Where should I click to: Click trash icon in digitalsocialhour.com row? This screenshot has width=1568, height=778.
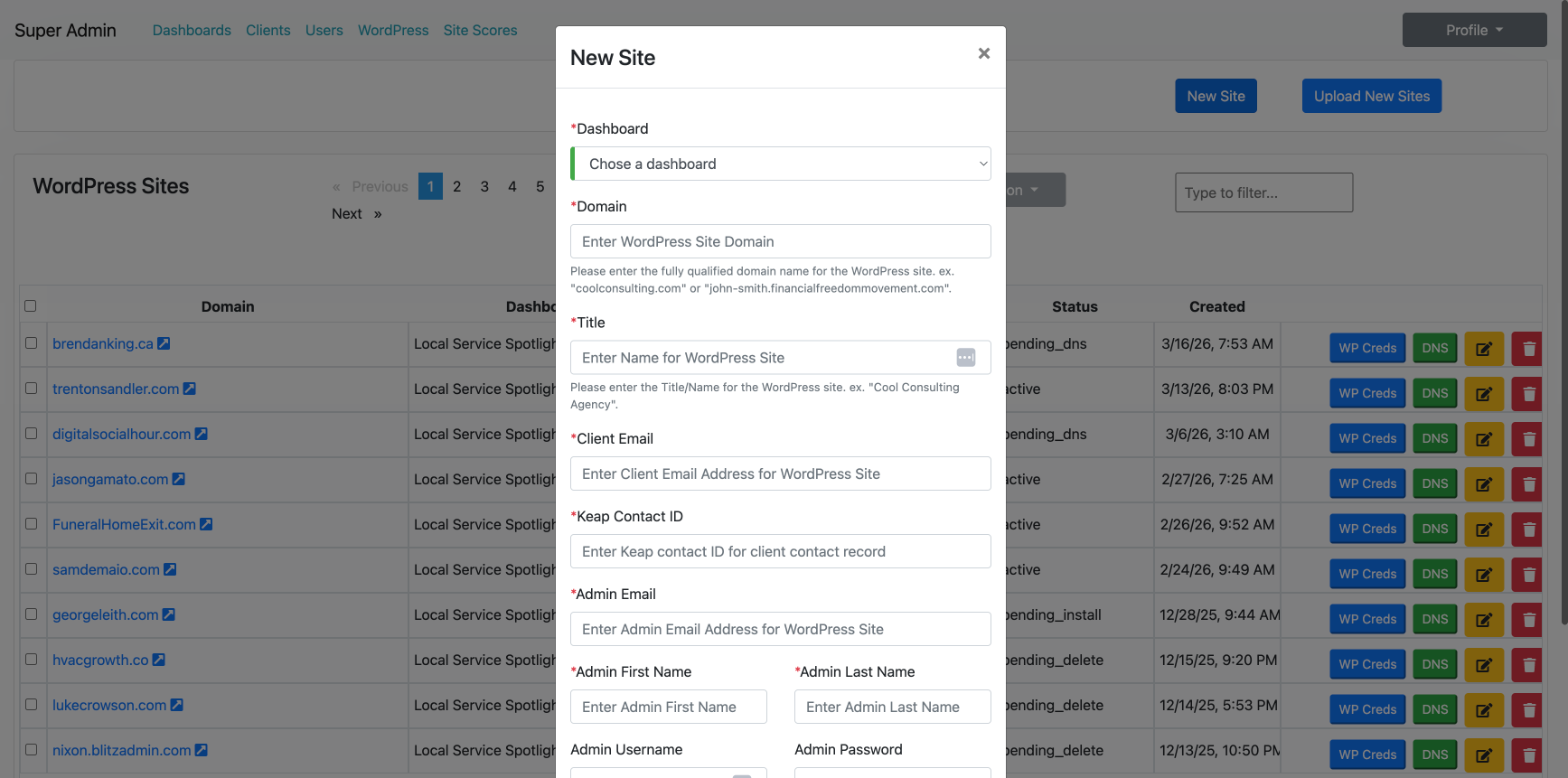click(x=1528, y=438)
